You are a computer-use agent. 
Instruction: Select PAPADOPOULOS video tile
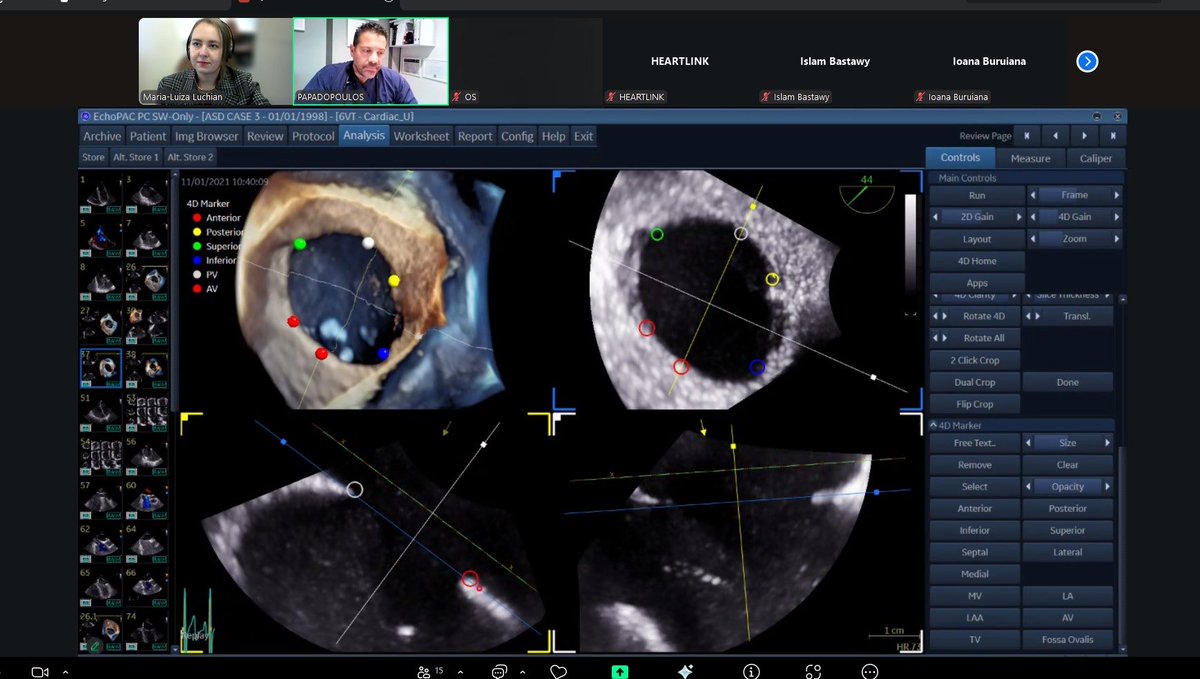(371, 61)
